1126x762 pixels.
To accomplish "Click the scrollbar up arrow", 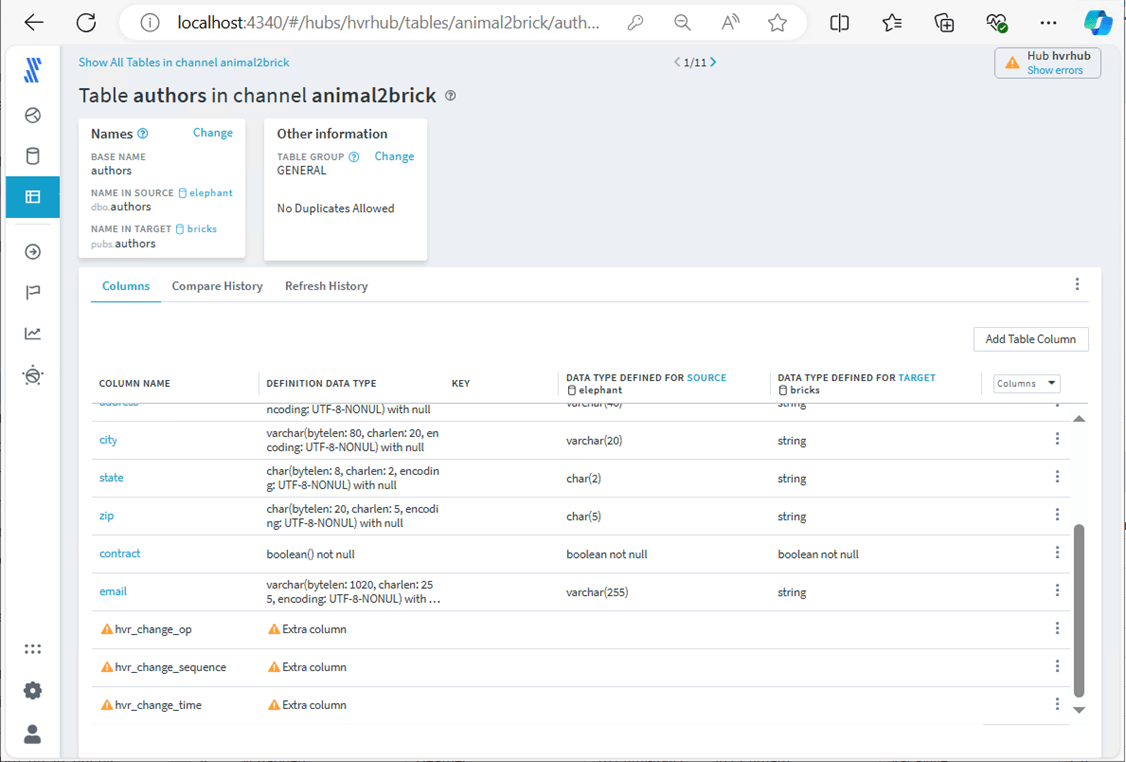I will tap(1079, 419).
